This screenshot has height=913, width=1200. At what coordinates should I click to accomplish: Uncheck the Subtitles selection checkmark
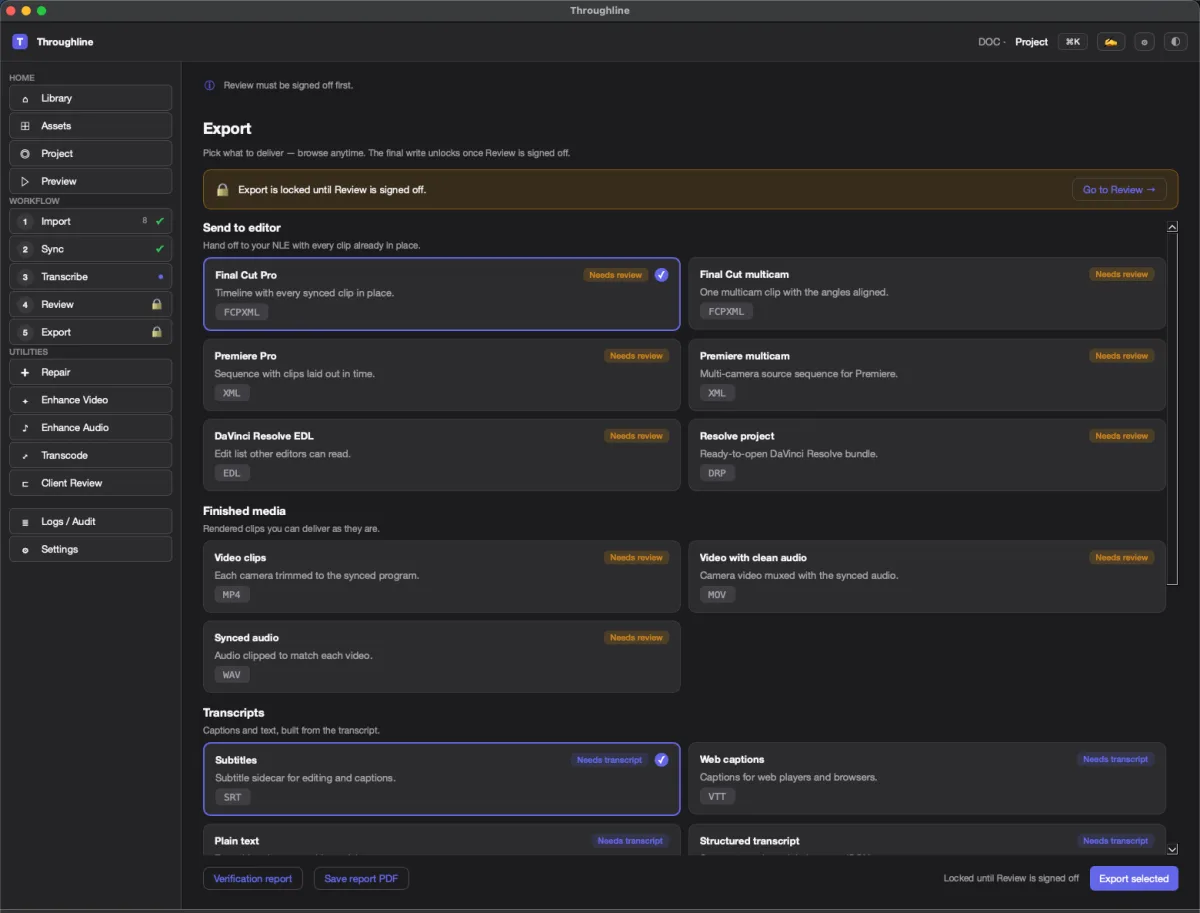661,760
